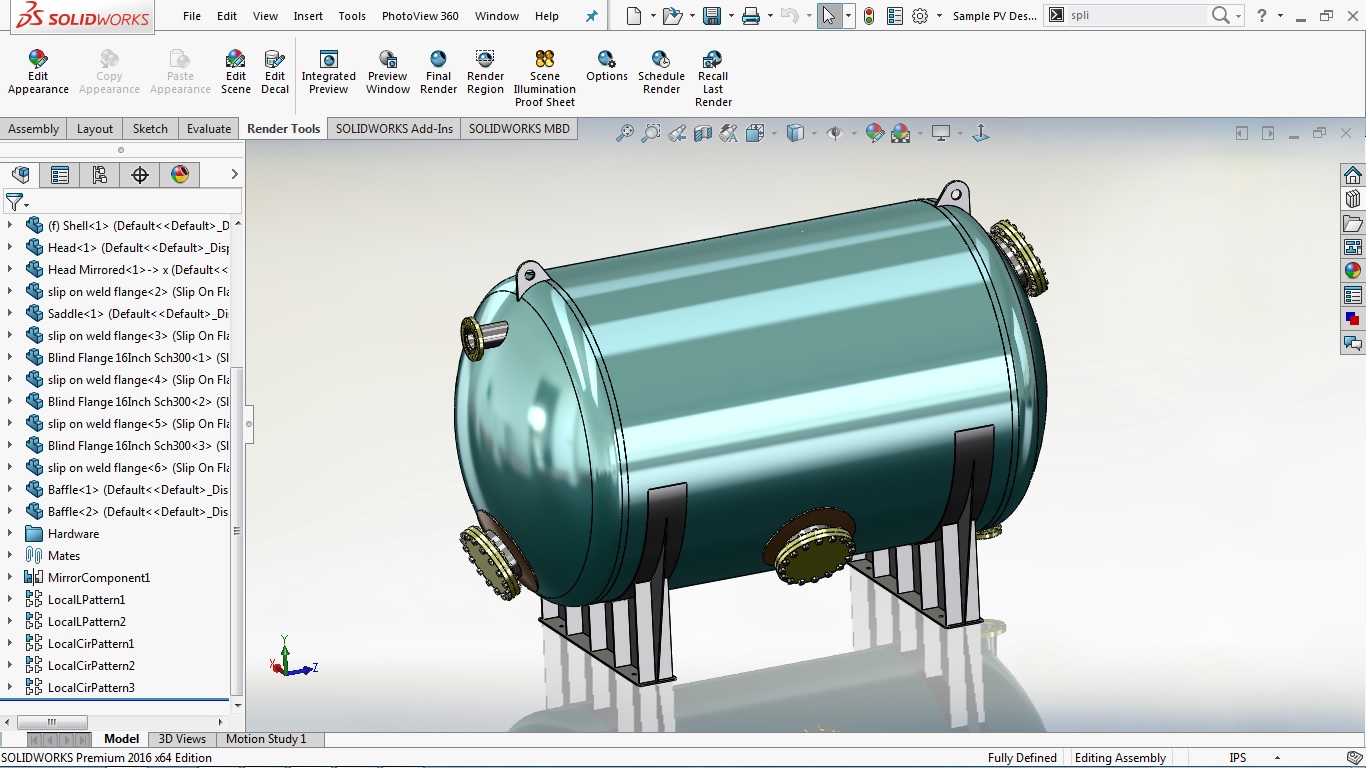Click the Section View icon
The image size is (1366, 768).
(703, 133)
